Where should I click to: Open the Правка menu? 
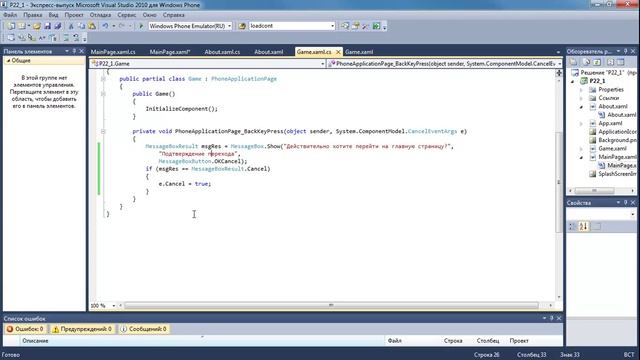[x=33, y=15]
